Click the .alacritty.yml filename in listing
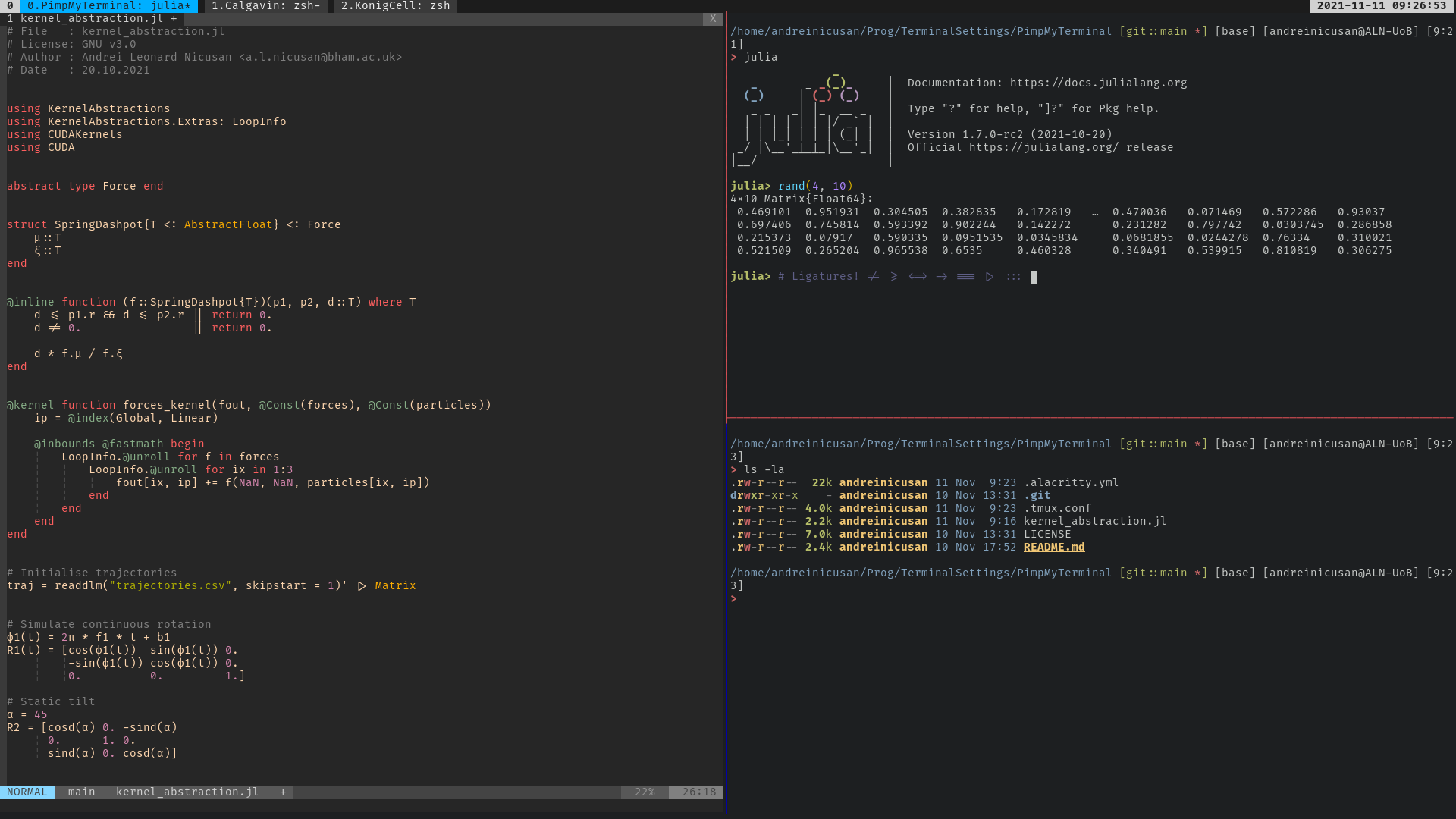1456x819 pixels. click(1072, 483)
